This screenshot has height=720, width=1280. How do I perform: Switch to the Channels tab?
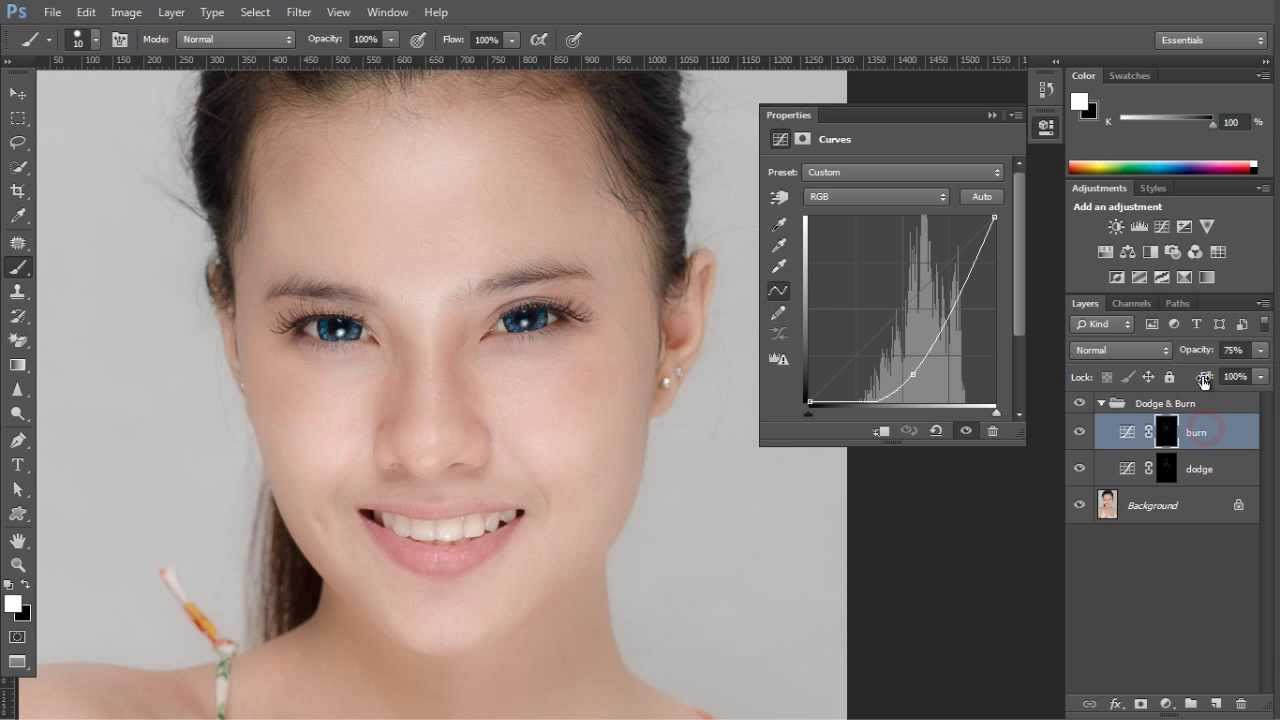click(x=1131, y=303)
